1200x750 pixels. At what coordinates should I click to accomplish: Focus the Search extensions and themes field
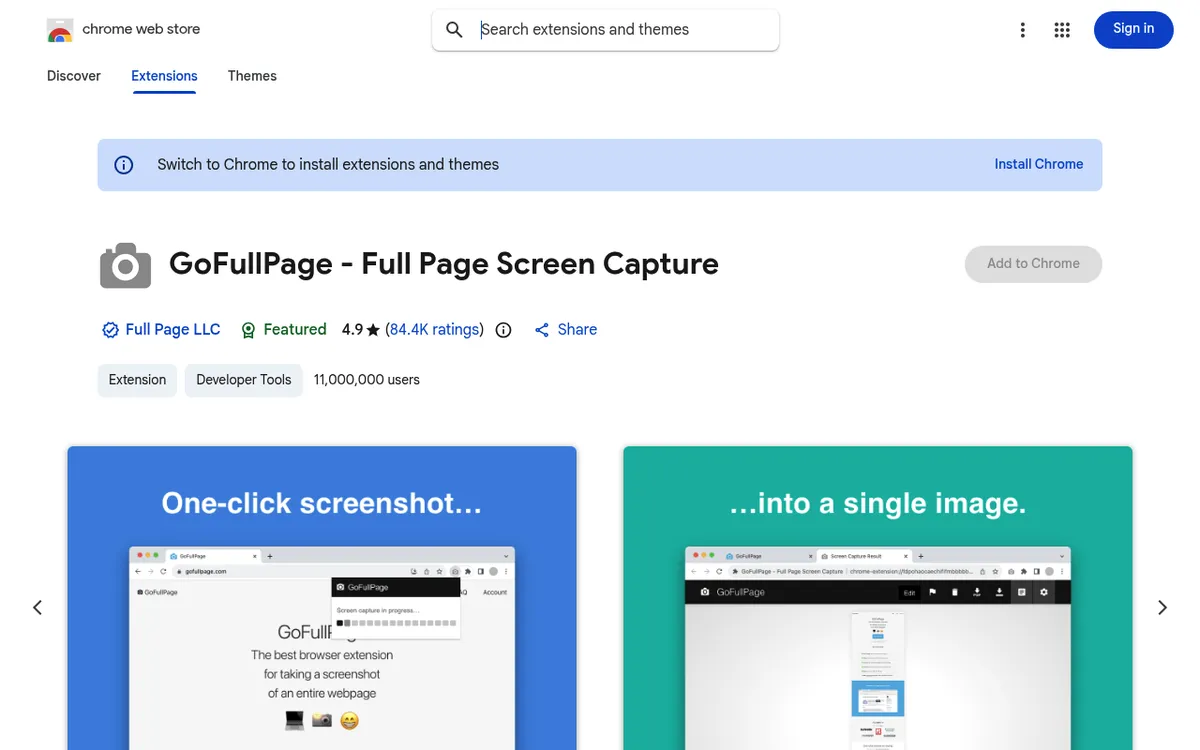click(x=605, y=30)
